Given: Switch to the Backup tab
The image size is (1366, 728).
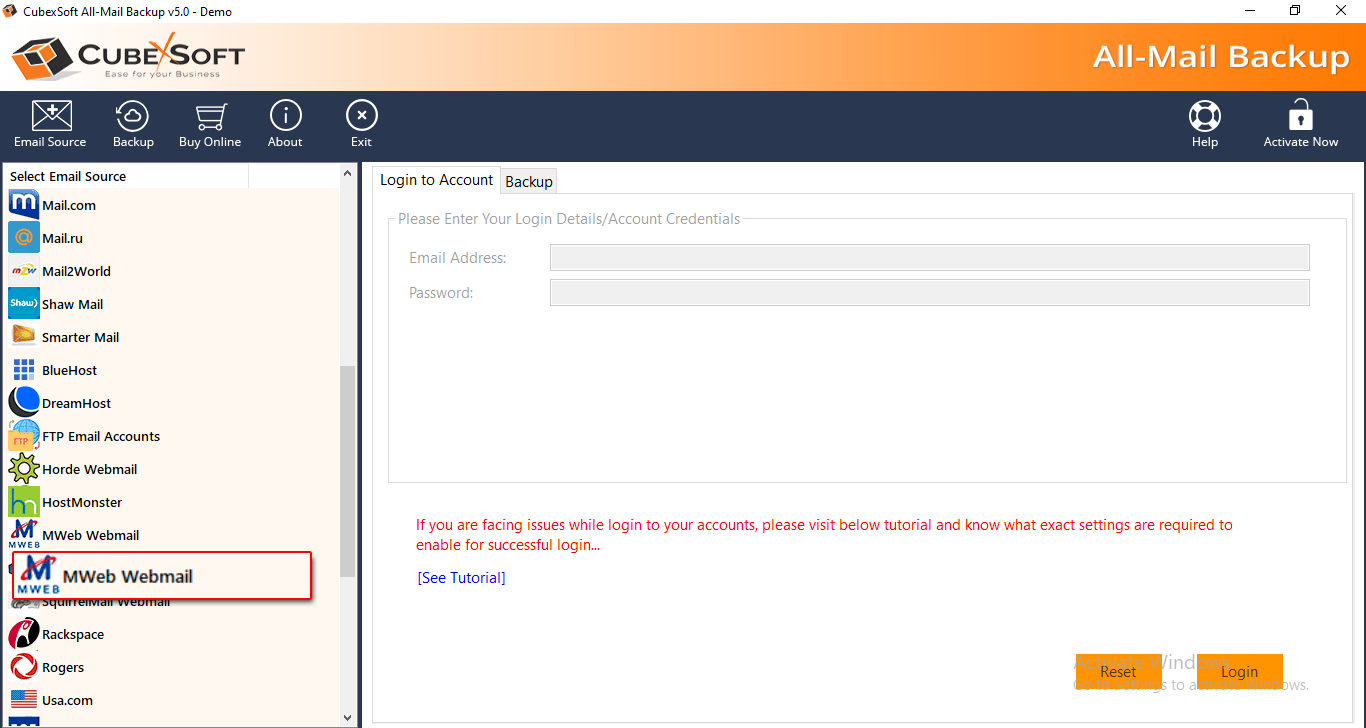Looking at the screenshot, I should click(x=529, y=181).
